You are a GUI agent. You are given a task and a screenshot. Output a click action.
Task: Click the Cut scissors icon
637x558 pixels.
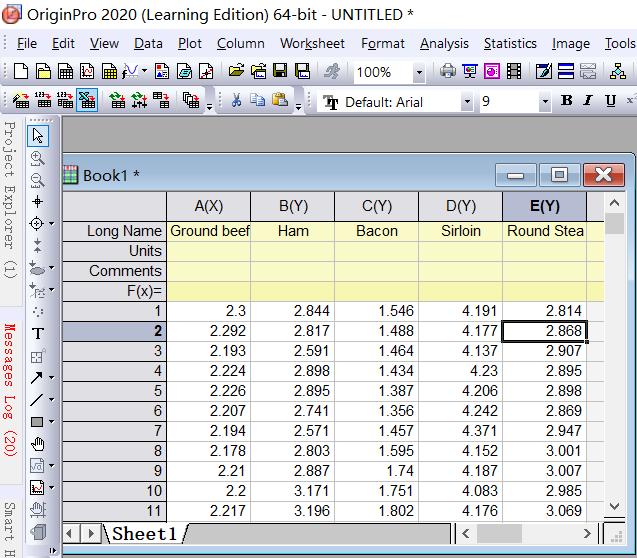coord(236,101)
